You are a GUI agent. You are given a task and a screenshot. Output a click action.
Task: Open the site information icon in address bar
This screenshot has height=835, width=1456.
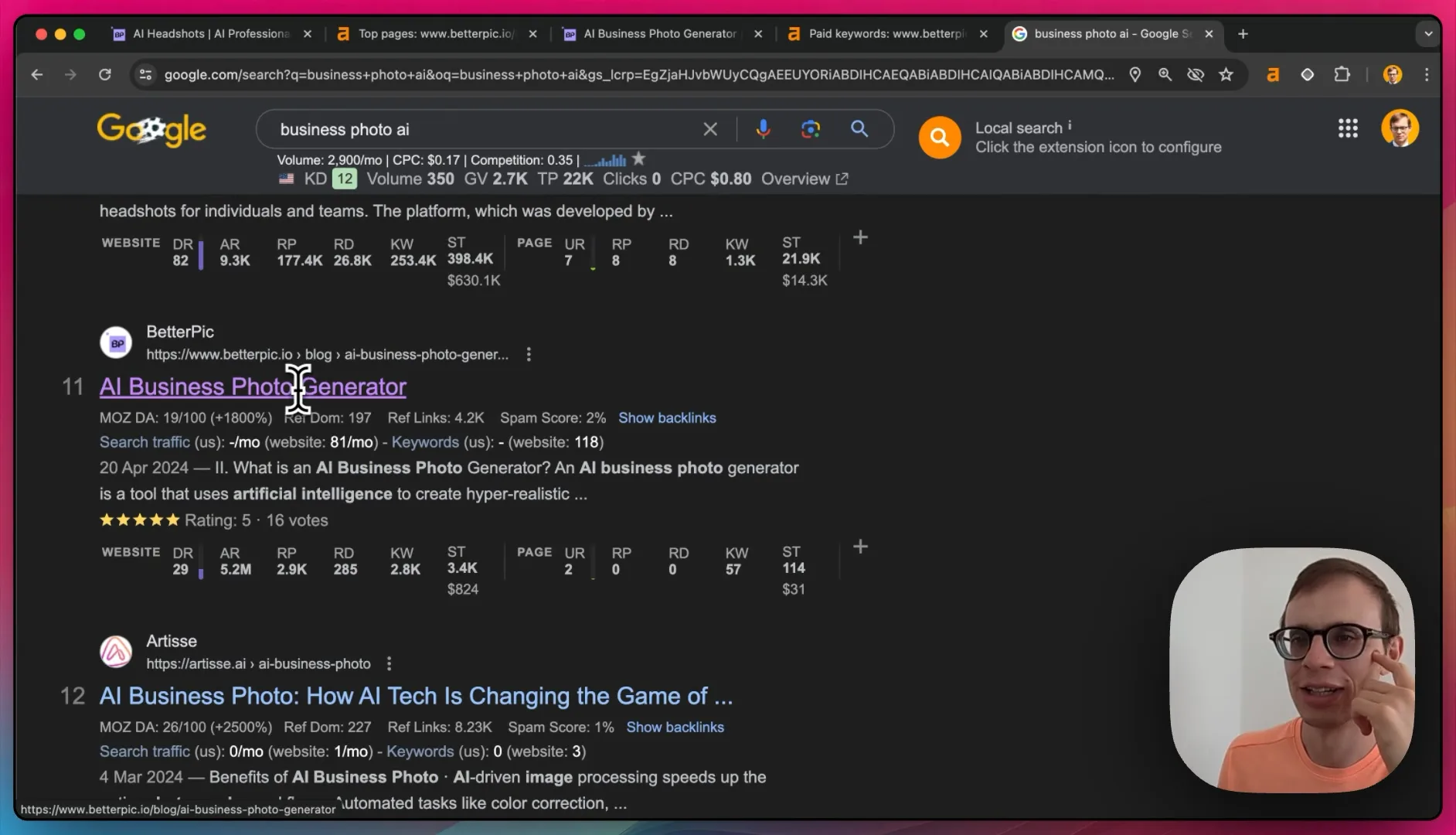click(x=145, y=74)
